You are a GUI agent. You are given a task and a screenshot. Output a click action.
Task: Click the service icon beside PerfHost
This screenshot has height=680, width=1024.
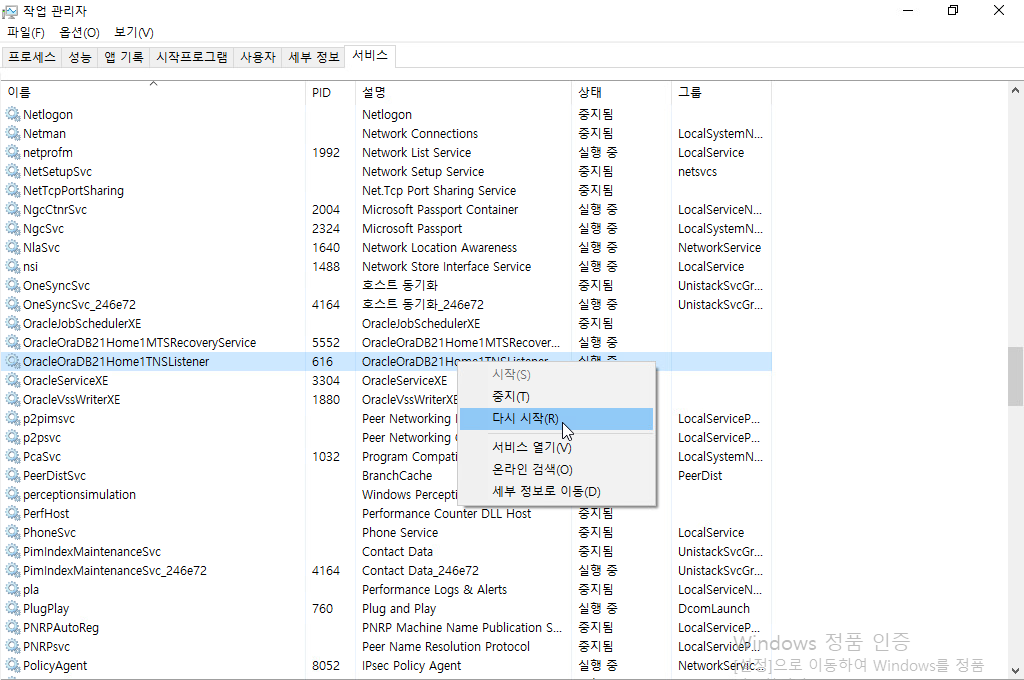click(13, 513)
